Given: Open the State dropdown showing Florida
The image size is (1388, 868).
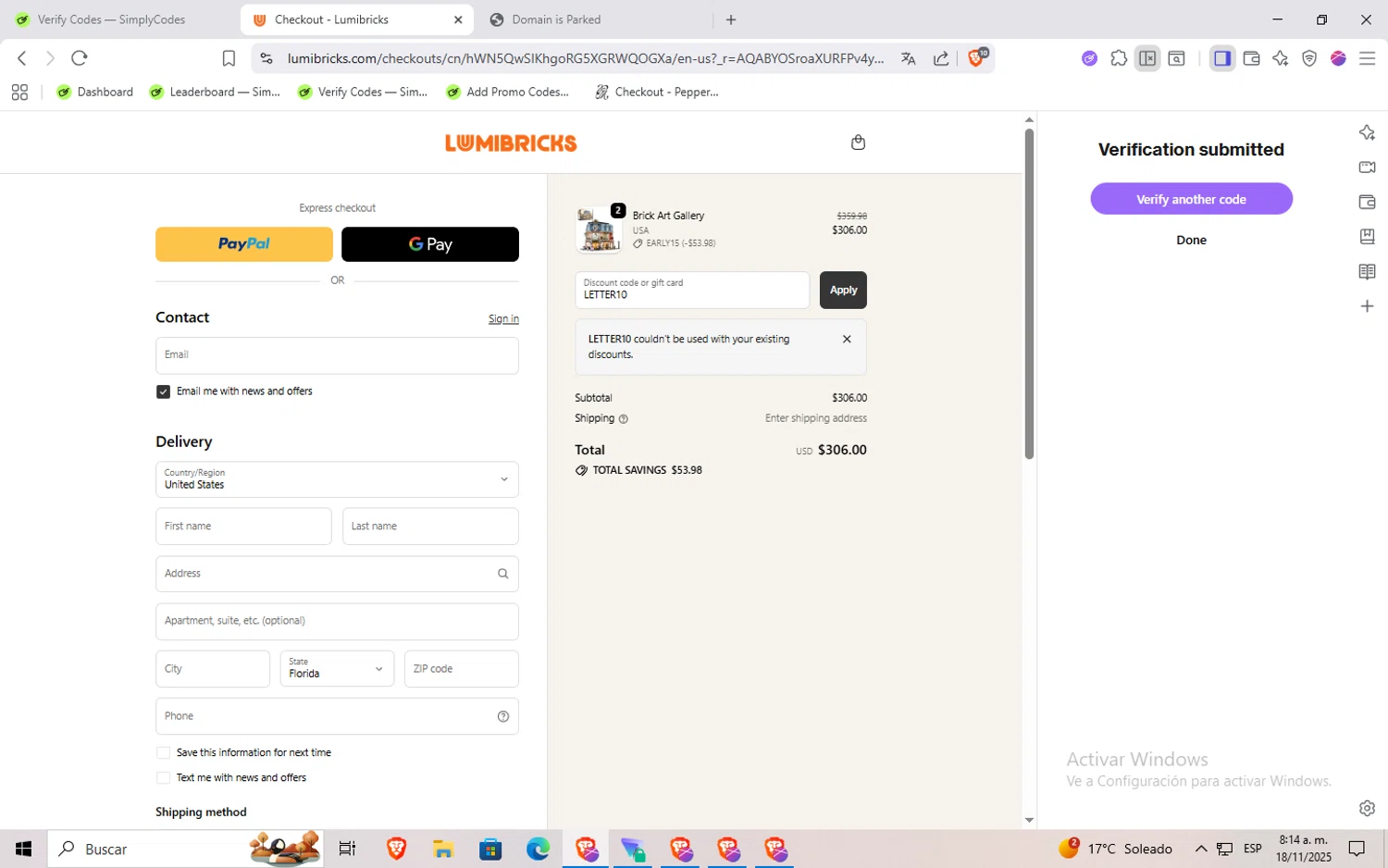Looking at the screenshot, I should tap(337, 668).
